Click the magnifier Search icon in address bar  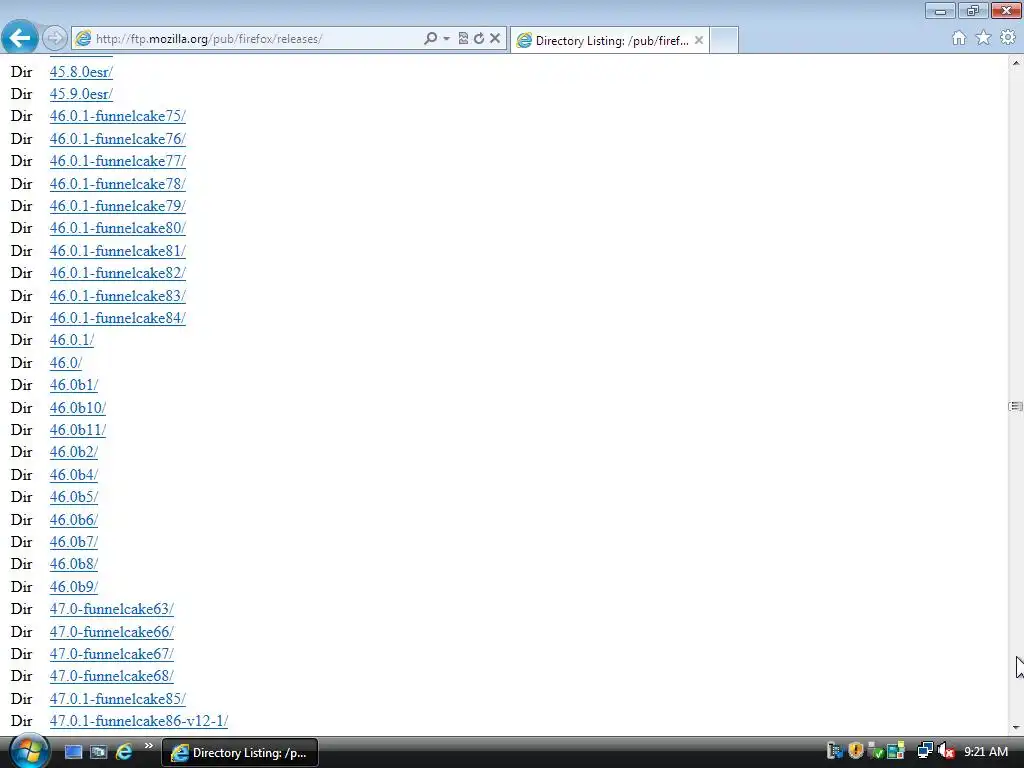tap(430, 39)
